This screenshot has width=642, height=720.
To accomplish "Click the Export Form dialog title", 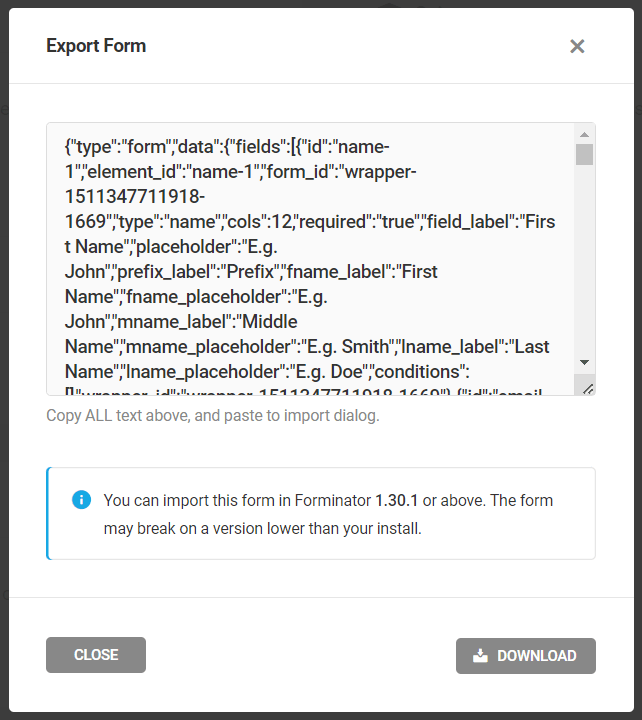I will 96,45.
